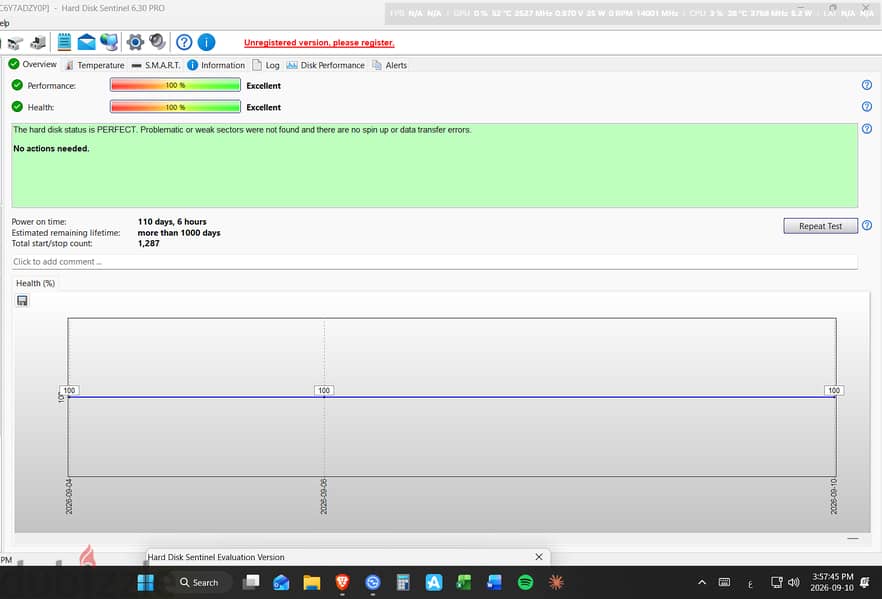Click the 'Total start/stop count:' label
This screenshot has width=882, height=599.
point(52,243)
